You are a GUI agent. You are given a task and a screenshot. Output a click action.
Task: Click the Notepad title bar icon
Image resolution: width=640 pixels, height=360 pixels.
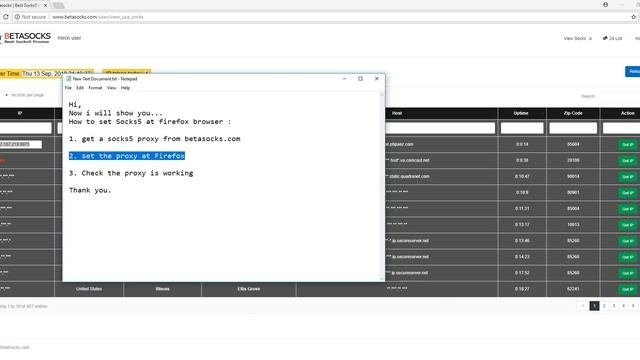69,79
